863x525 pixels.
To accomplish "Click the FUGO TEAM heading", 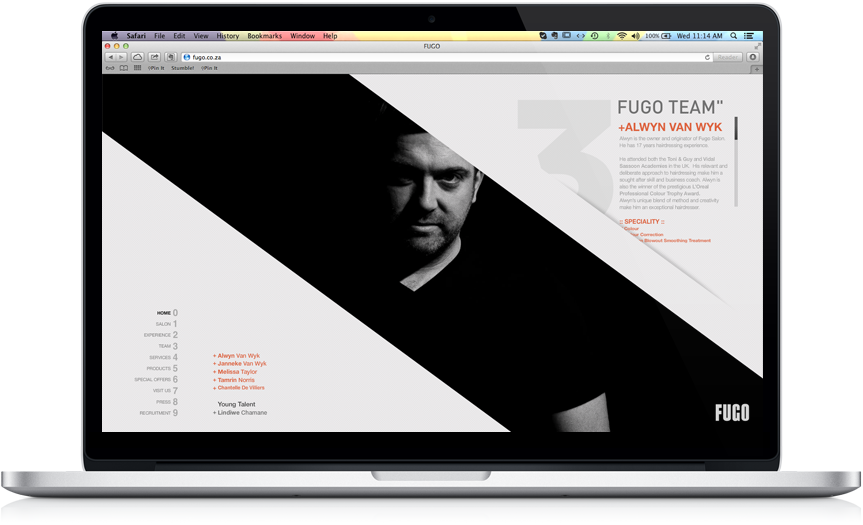I will click(x=670, y=107).
